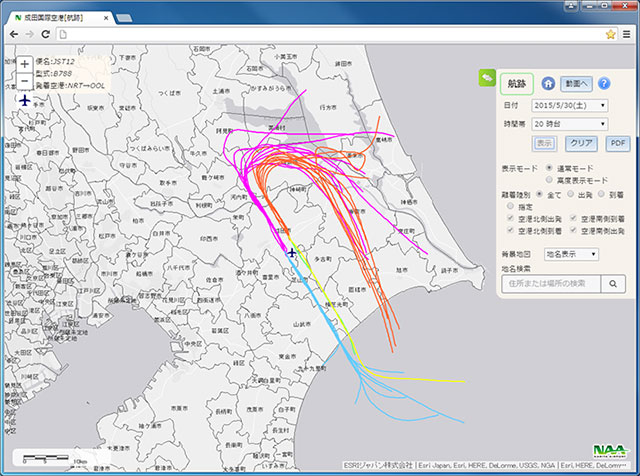Click the home icon in flight track panel

coord(549,83)
